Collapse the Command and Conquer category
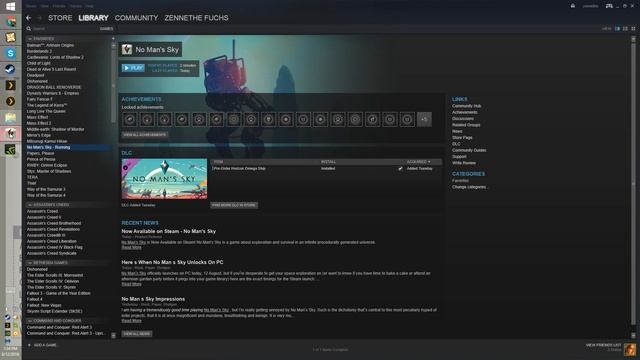This screenshot has width=640, height=360. click(30, 321)
